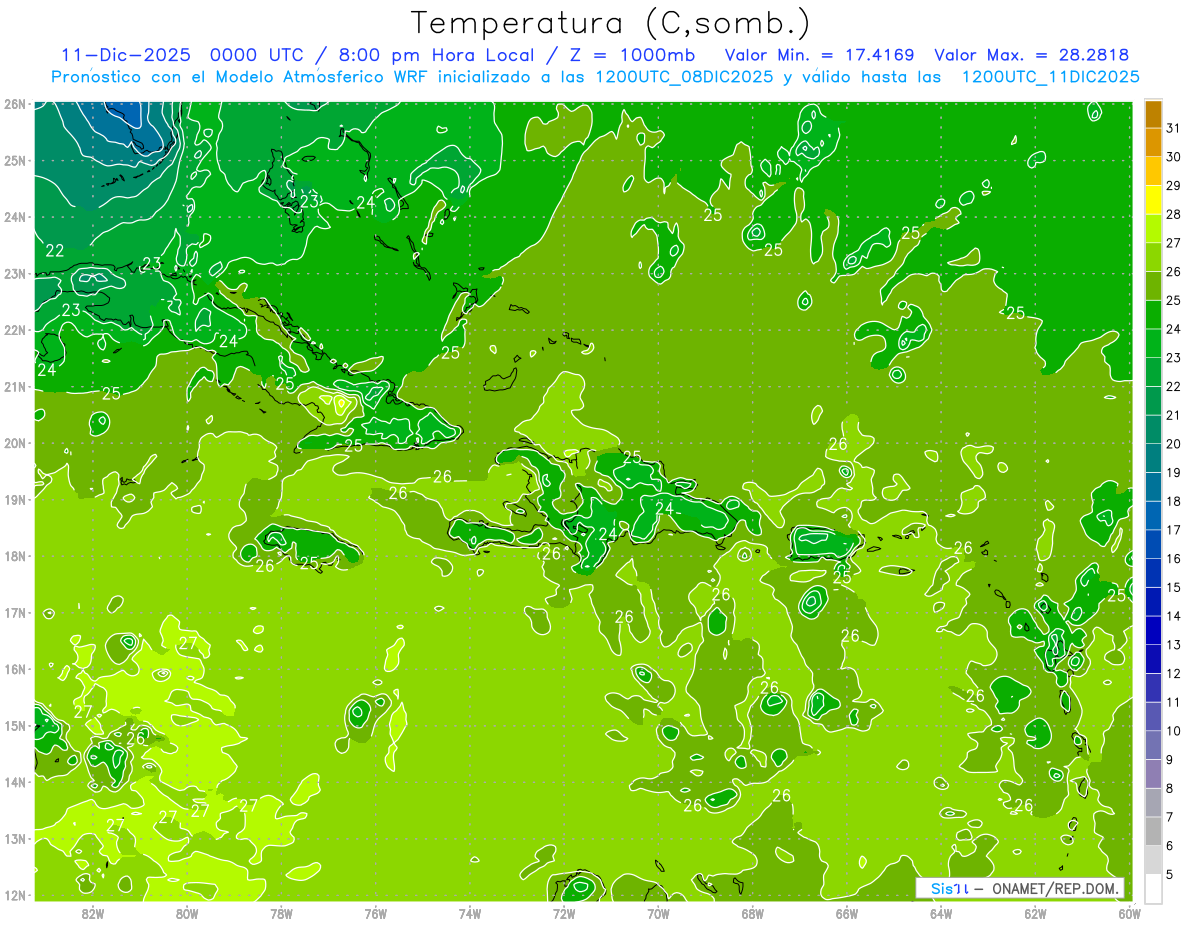This screenshot has height=927, width=1200.
Task: Click the "10" value on the color scale
Action: 1174,730
